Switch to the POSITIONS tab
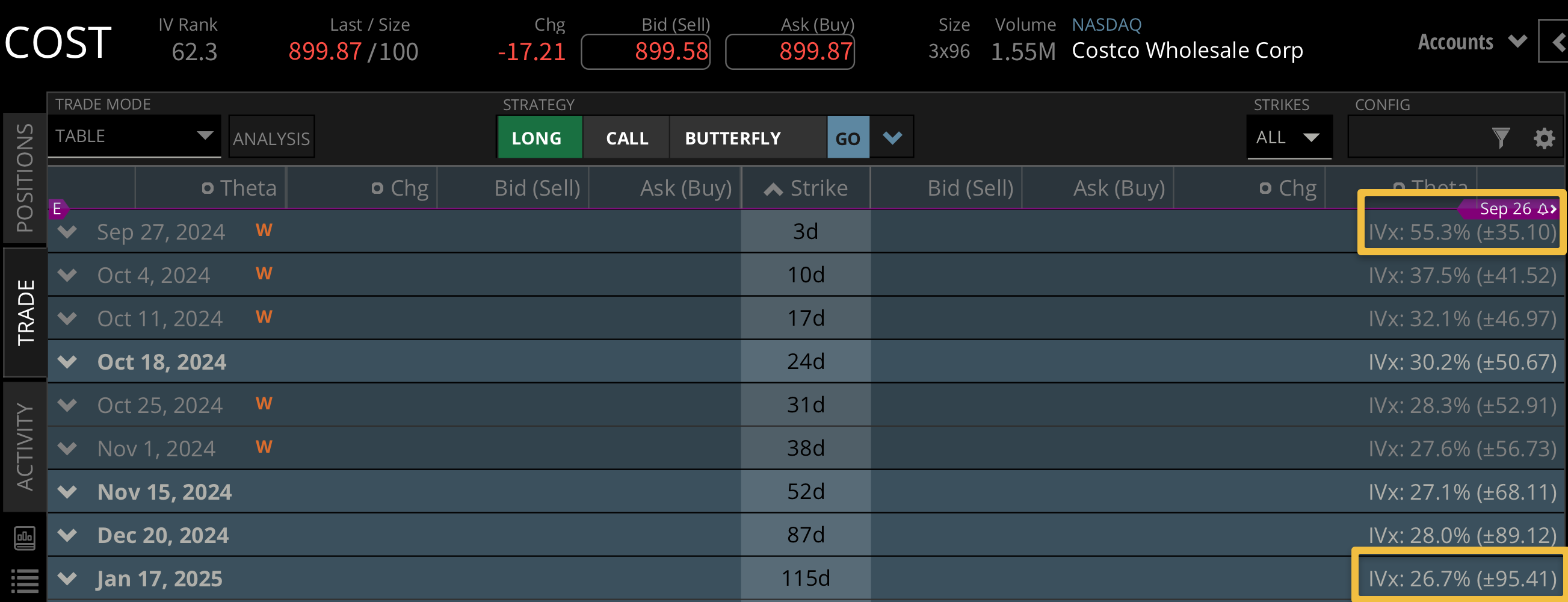Screen dimensions: 1568x602 (25, 178)
